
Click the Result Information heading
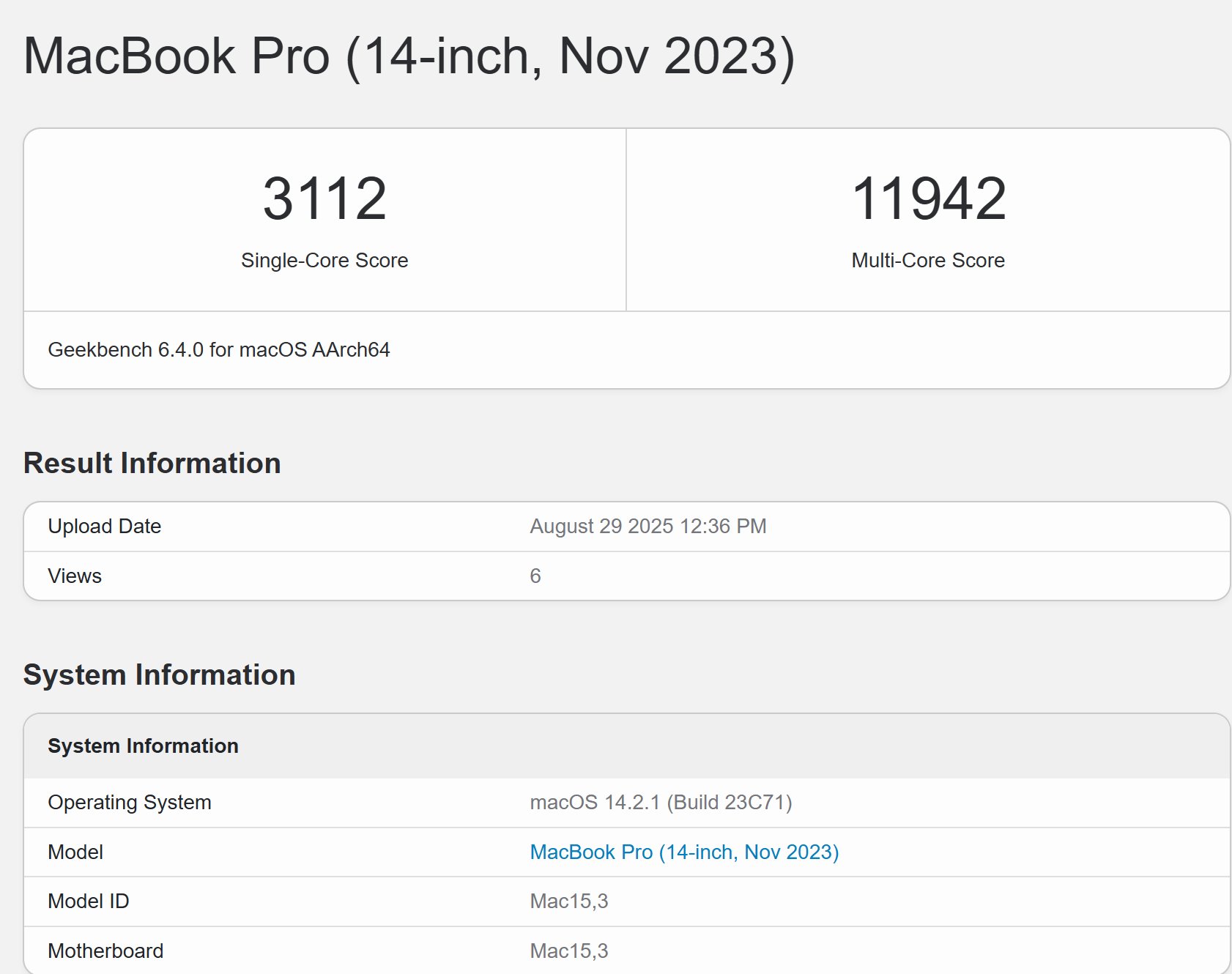[152, 463]
